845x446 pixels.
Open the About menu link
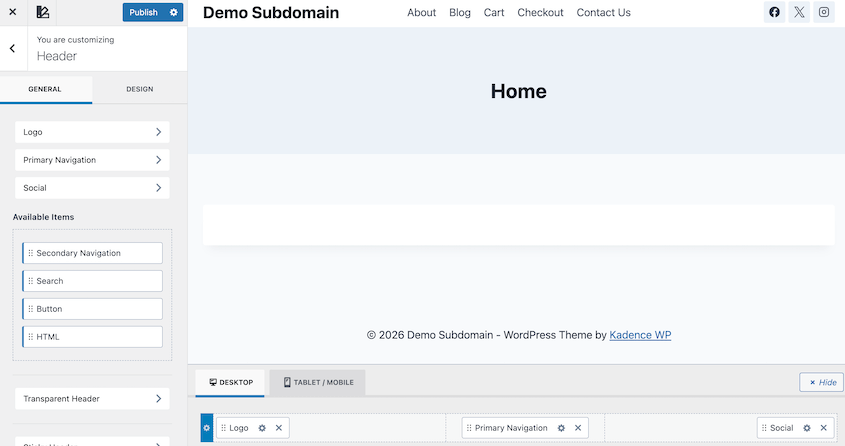click(421, 12)
